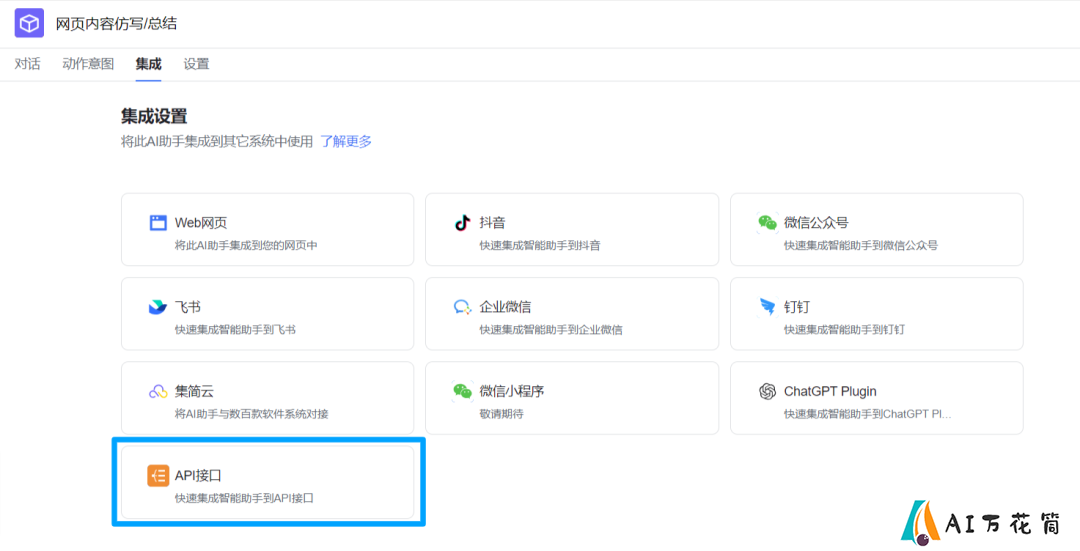
Task: Click the 集简云 cloud icon
Action: 158,391
